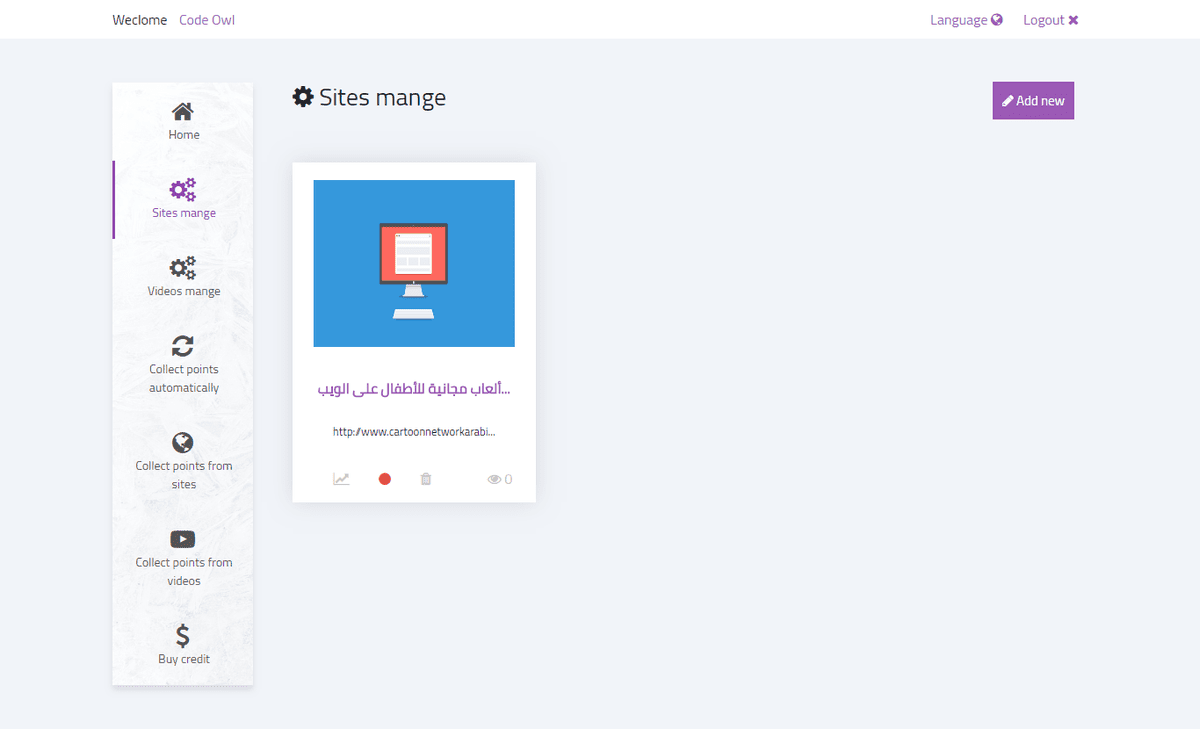Click the Add new button

coord(1033,100)
